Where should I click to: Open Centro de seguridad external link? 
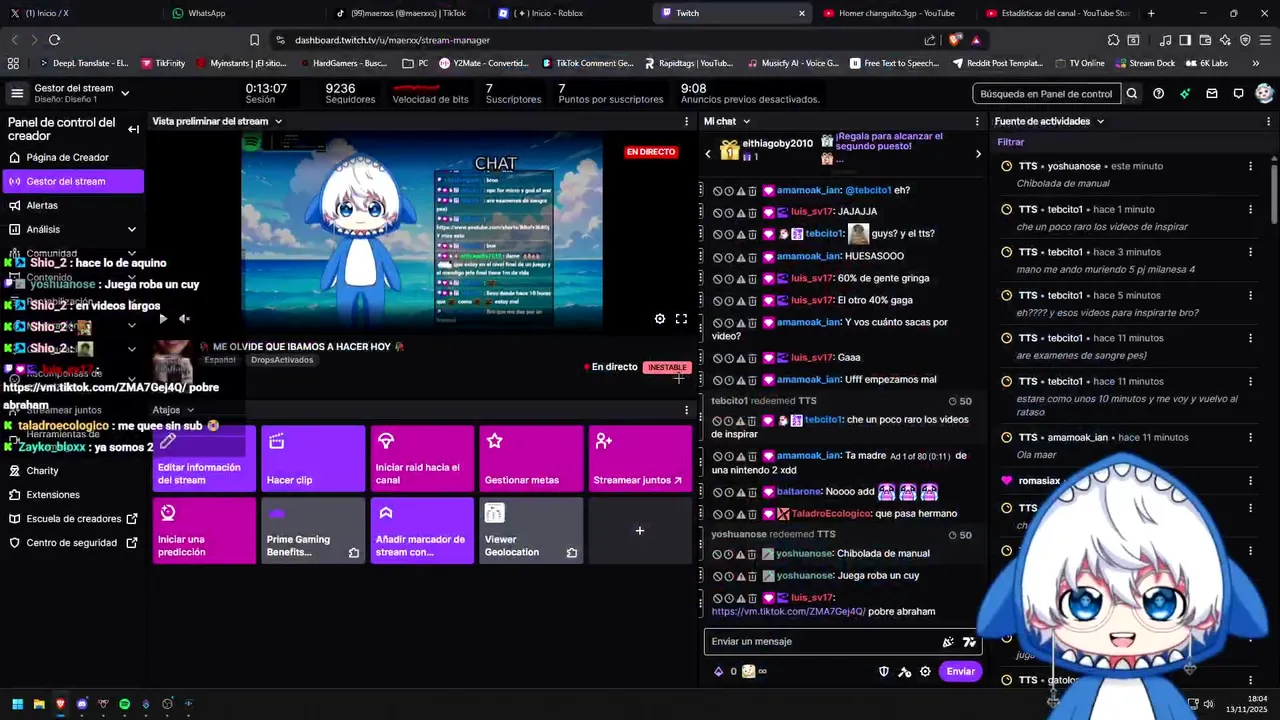tap(73, 542)
